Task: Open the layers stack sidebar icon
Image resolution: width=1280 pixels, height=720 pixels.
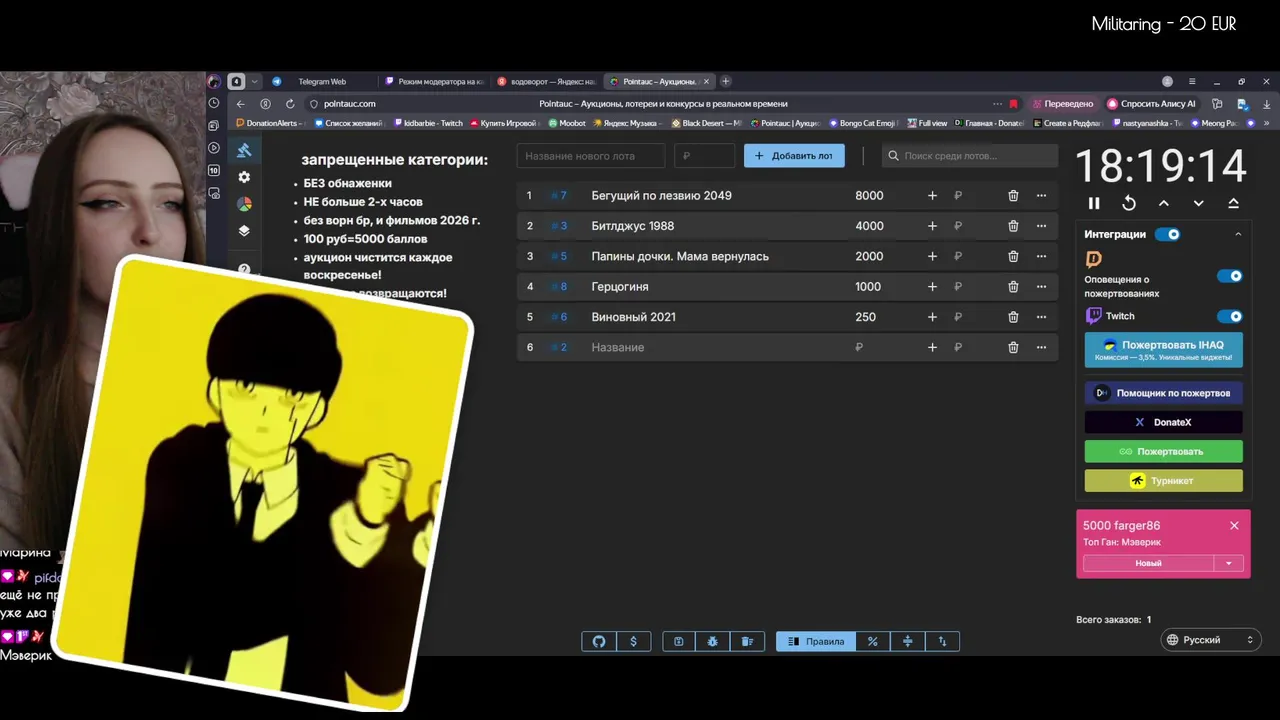Action: (244, 230)
